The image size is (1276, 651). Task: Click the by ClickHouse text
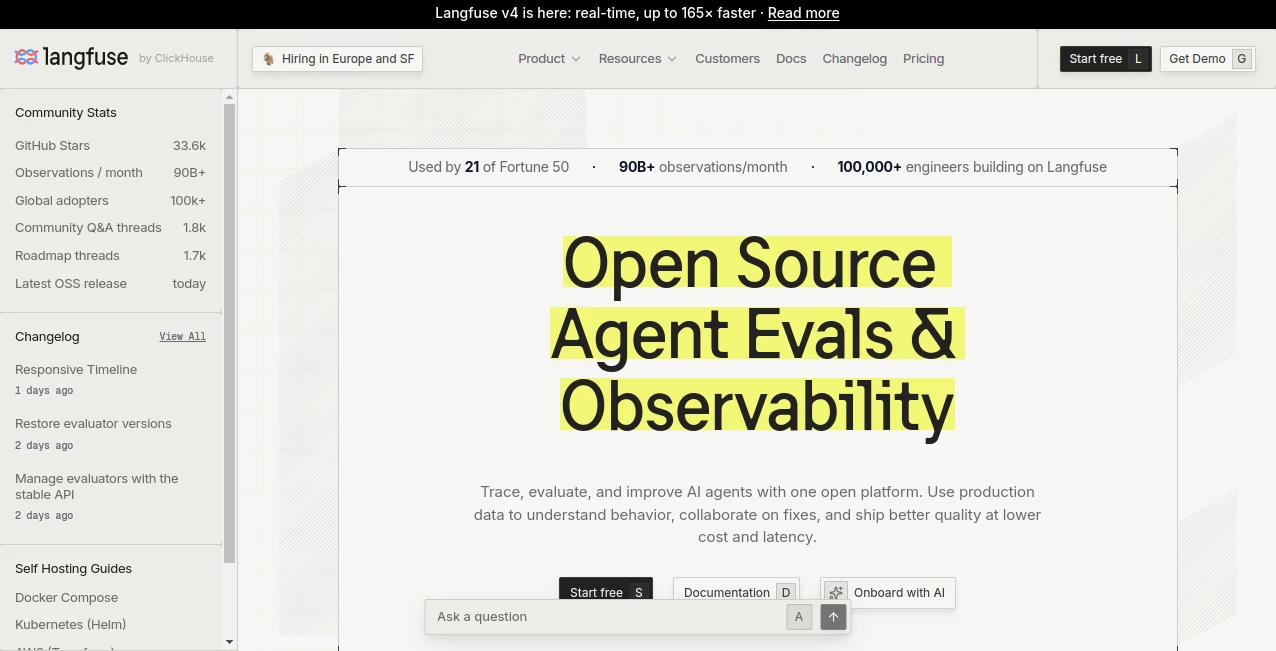[x=176, y=59]
